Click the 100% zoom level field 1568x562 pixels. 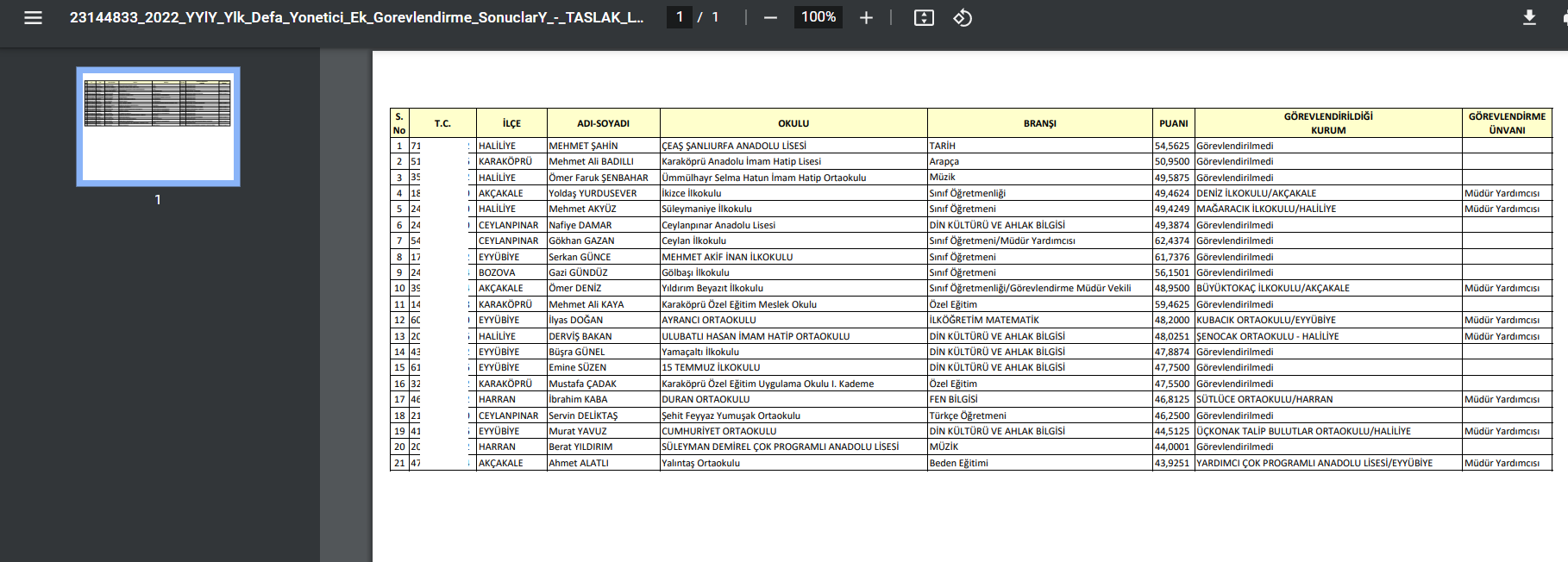[818, 17]
